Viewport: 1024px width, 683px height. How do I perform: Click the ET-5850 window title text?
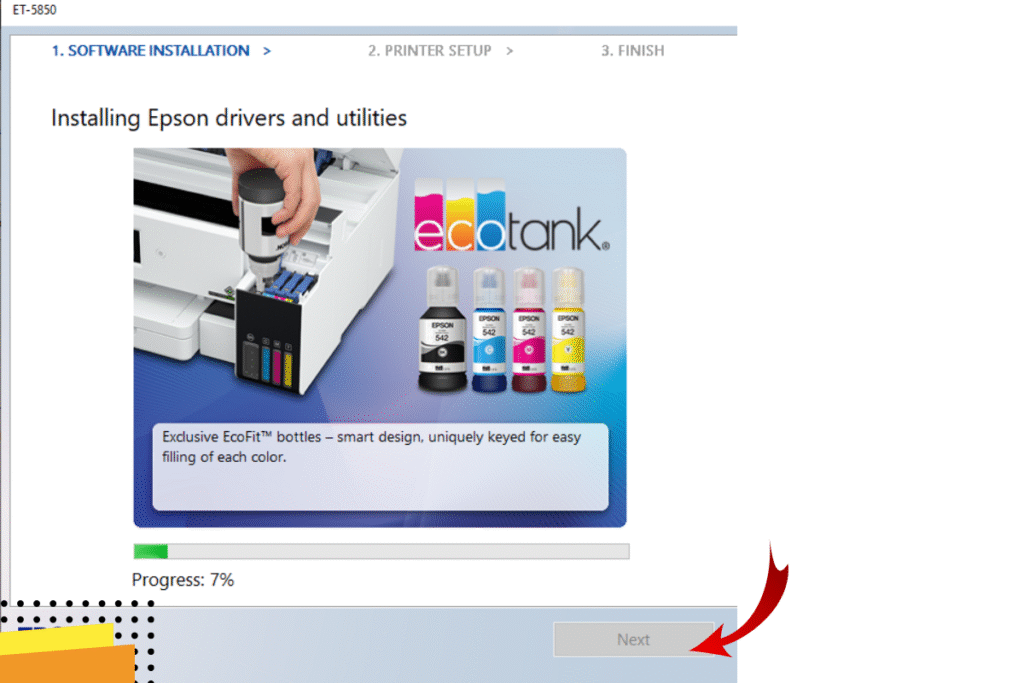coord(35,10)
